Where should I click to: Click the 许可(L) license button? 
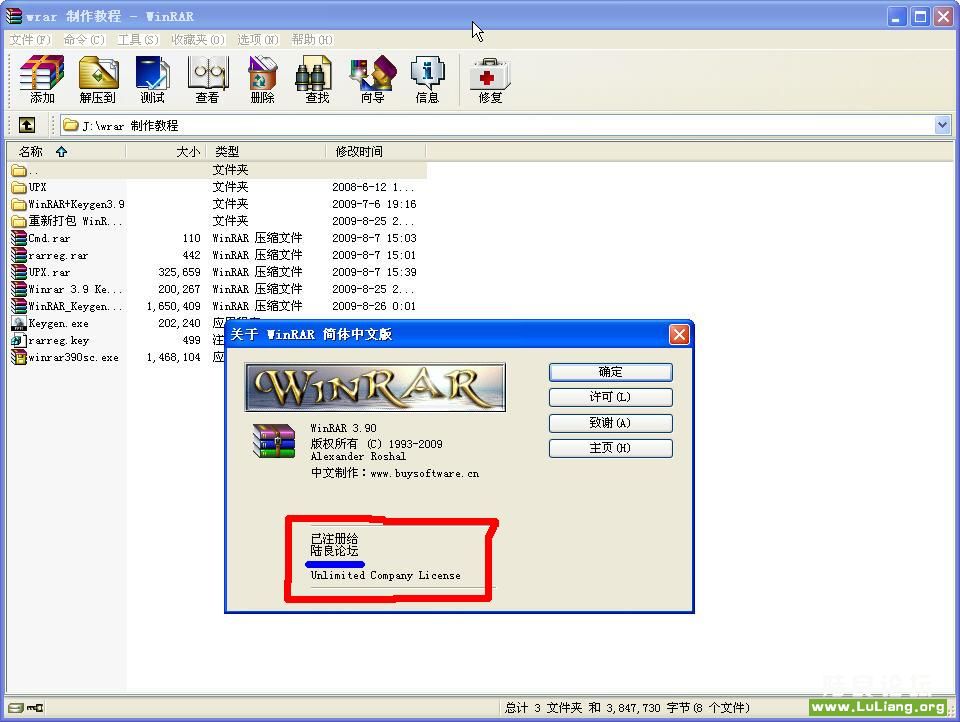[610, 397]
